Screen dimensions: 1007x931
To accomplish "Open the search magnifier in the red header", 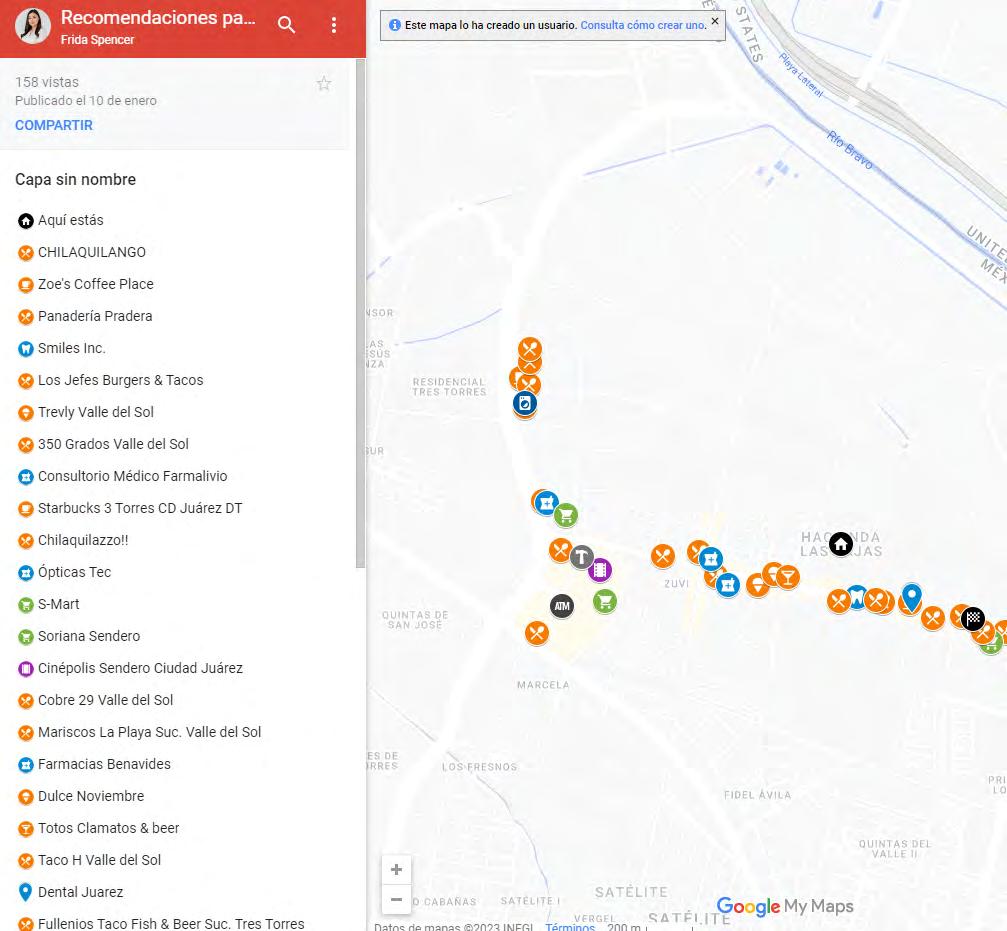I will [286, 25].
